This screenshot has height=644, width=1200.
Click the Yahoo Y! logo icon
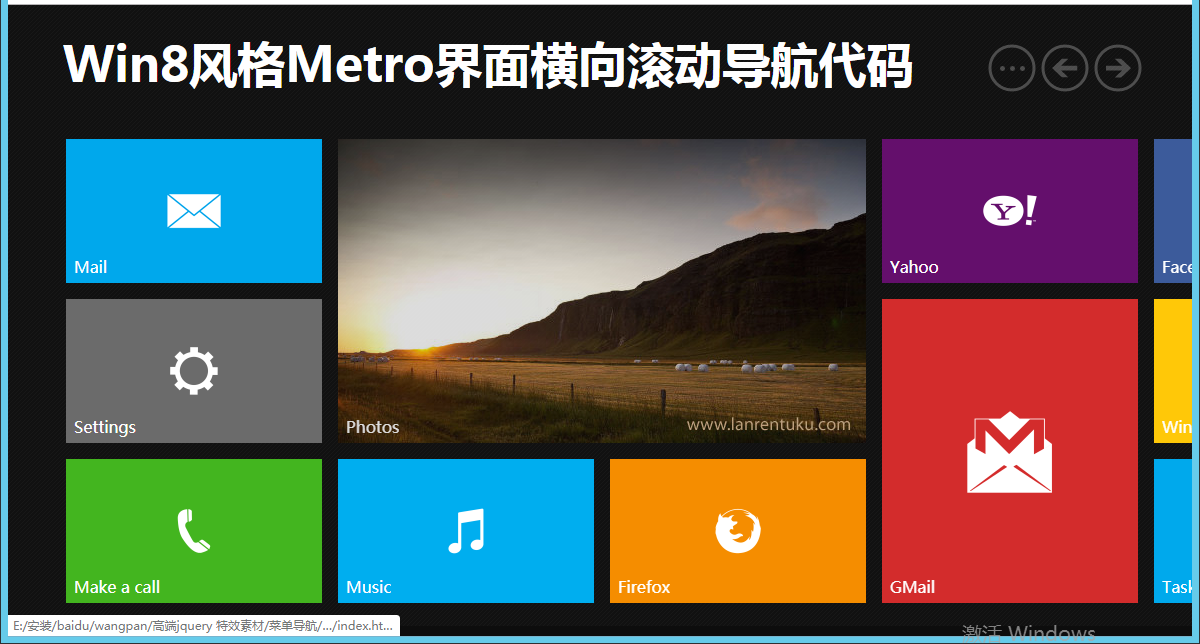click(1010, 211)
